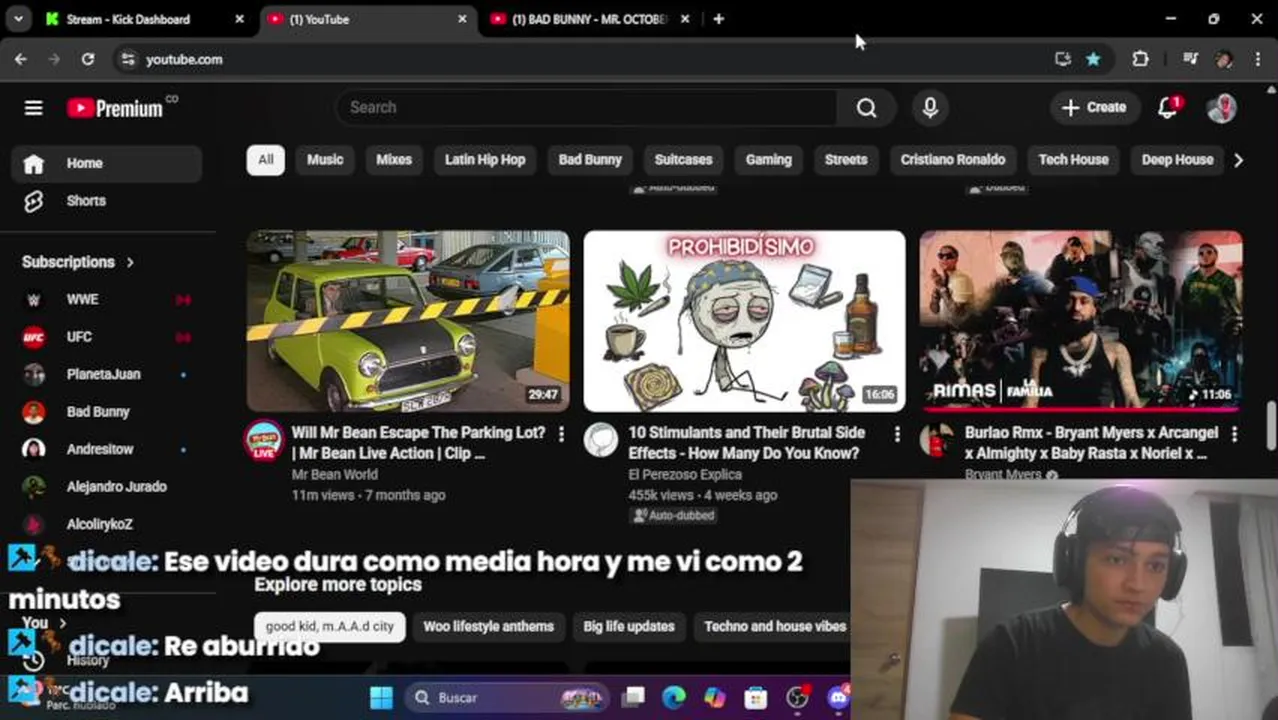Select the Tech House chip
Viewport: 1278px width, 720px height.
click(x=1073, y=160)
